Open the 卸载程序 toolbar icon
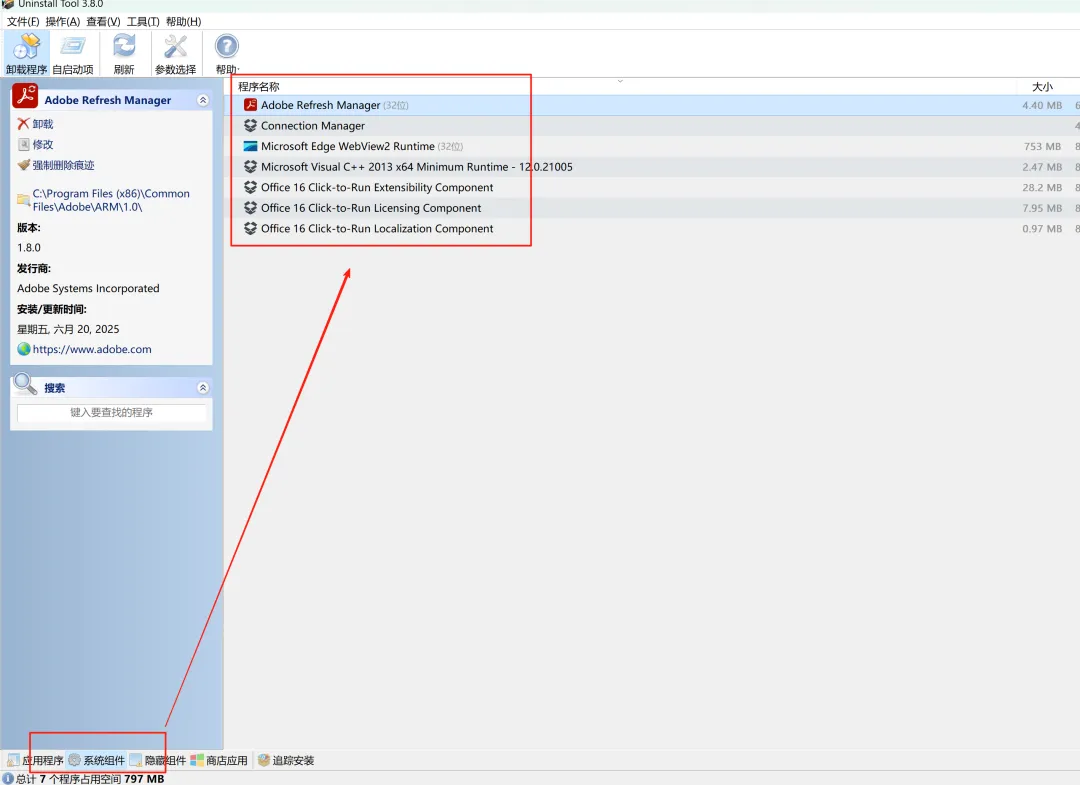 26,47
